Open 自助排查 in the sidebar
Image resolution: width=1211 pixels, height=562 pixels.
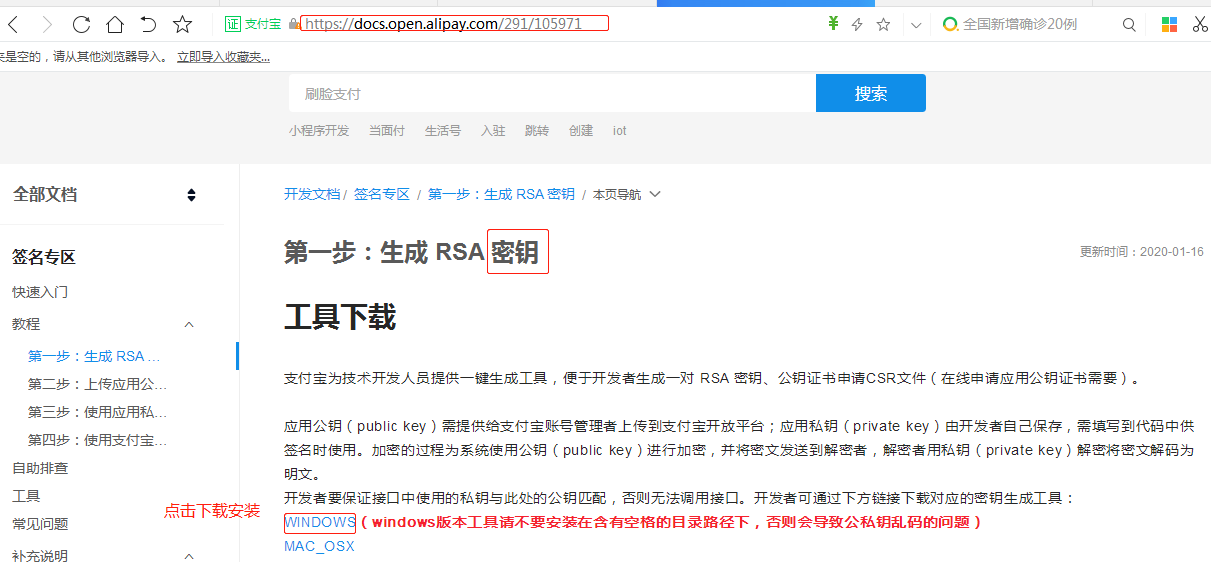pyautogui.click(x=40, y=468)
